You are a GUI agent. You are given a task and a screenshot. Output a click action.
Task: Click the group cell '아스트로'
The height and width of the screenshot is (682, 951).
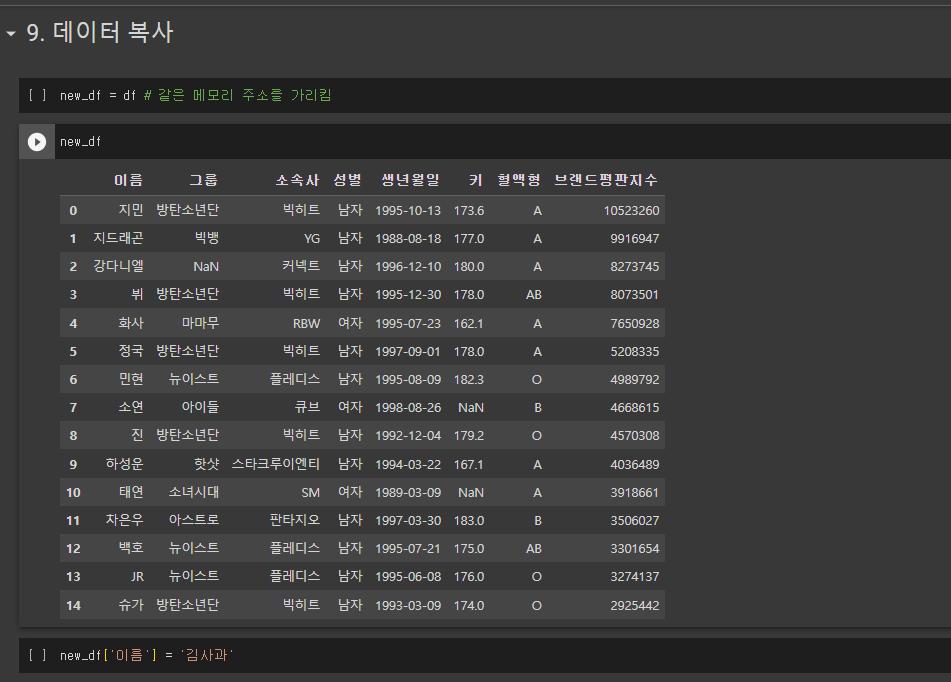(193, 519)
